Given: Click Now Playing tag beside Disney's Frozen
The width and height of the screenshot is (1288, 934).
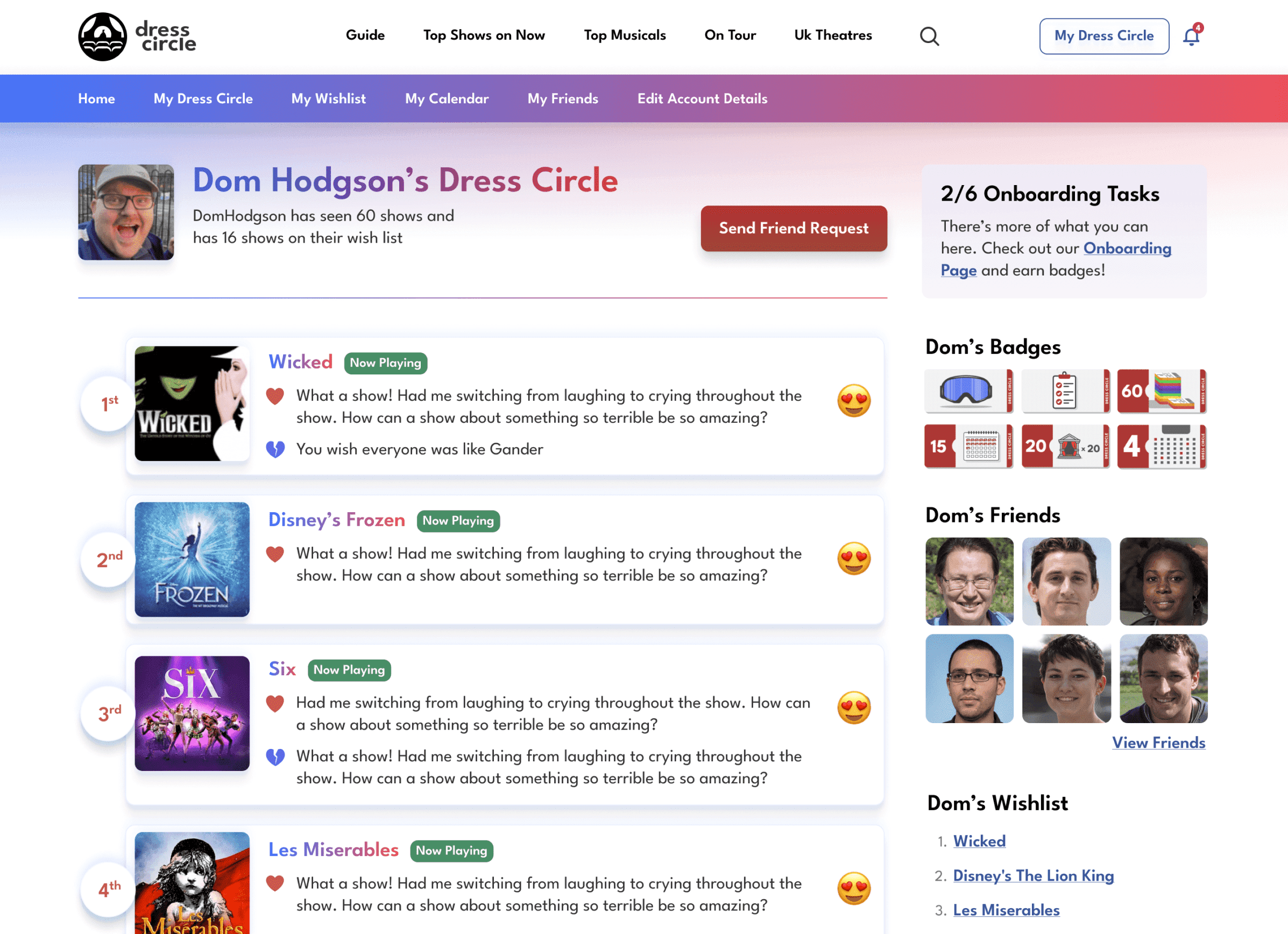Looking at the screenshot, I should click(458, 521).
